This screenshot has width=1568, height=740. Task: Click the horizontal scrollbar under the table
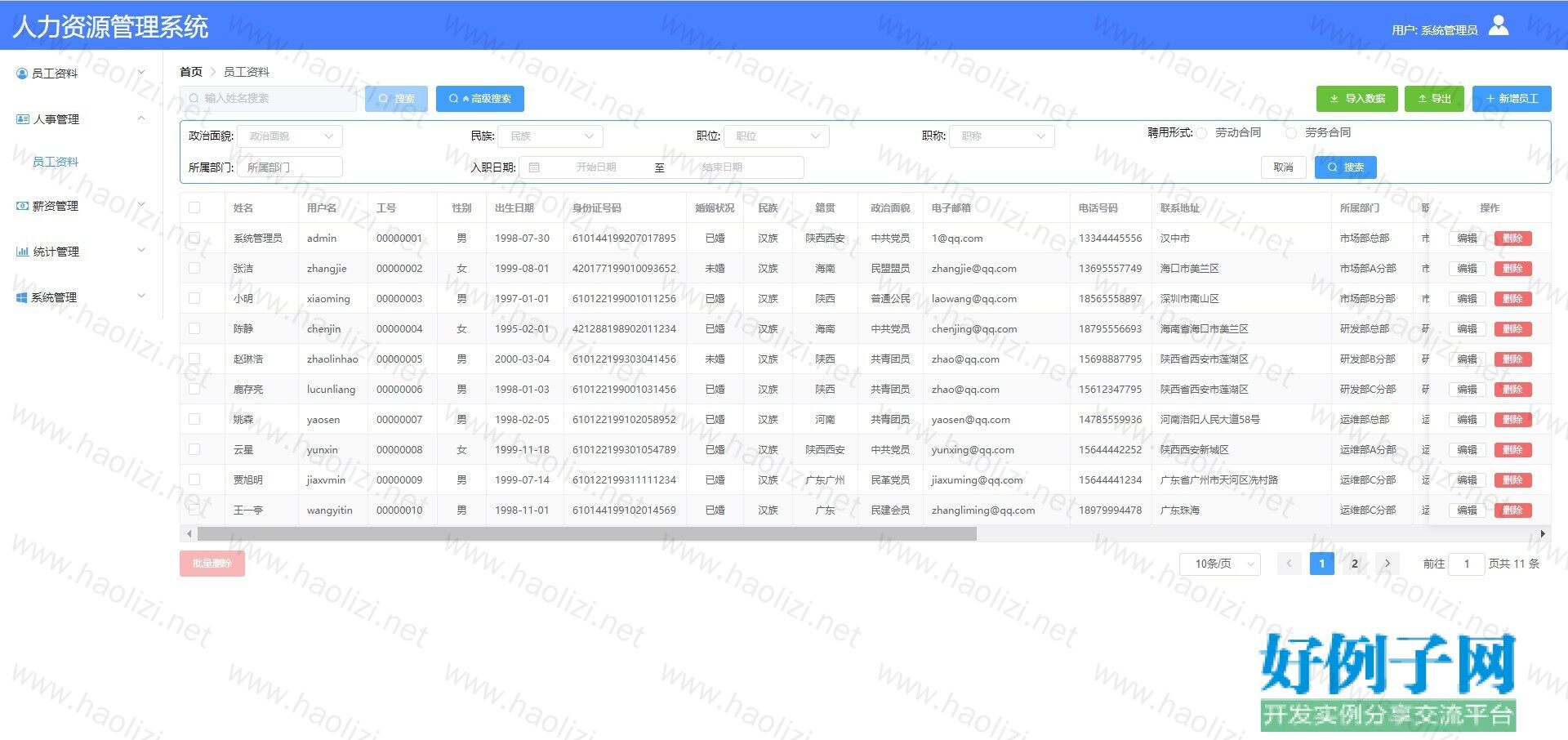pos(586,534)
